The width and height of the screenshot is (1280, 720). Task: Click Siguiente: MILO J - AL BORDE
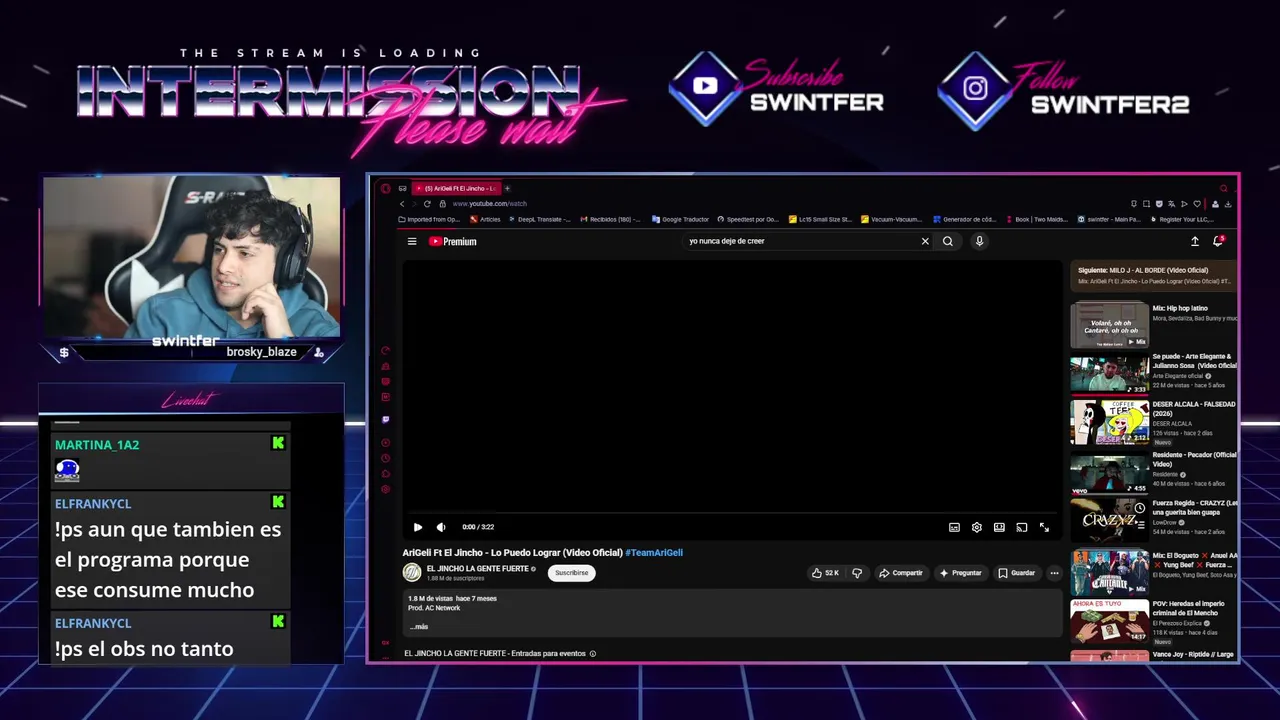pyautogui.click(x=1153, y=275)
